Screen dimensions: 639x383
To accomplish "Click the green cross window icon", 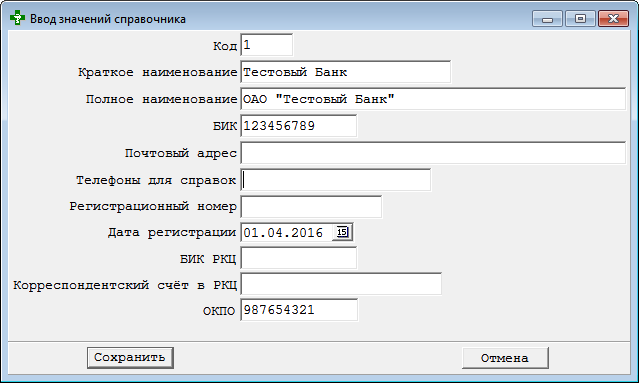I will tap(17, 18).
